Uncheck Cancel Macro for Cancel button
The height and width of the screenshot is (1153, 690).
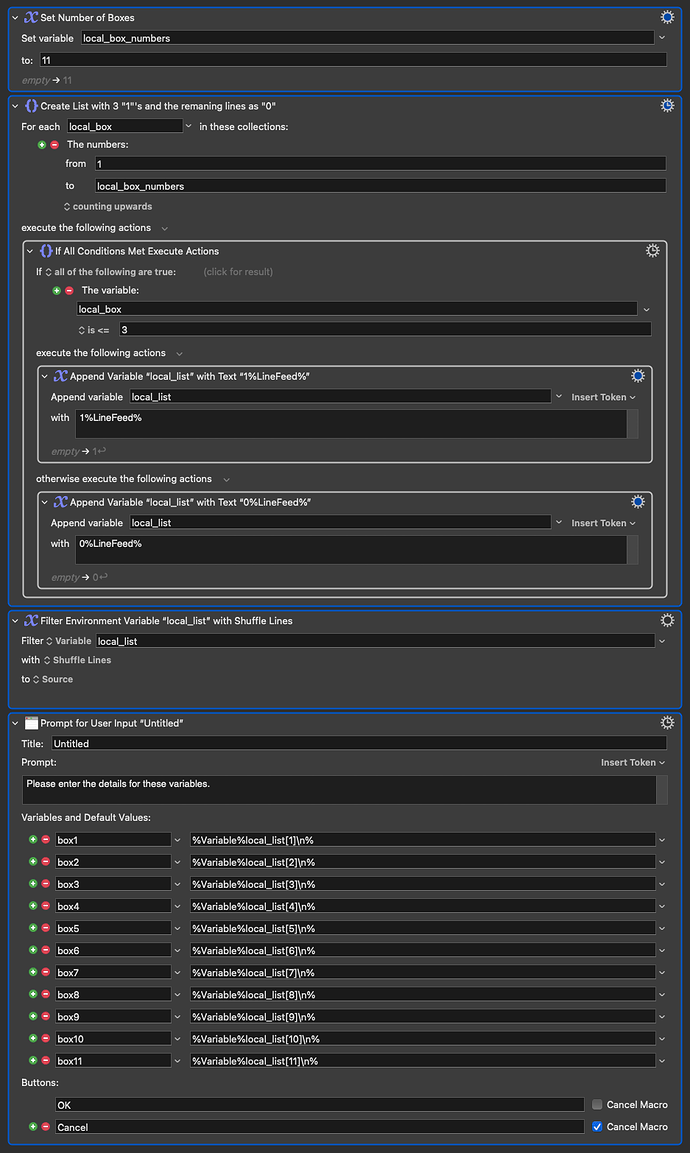coord(597,1127)
